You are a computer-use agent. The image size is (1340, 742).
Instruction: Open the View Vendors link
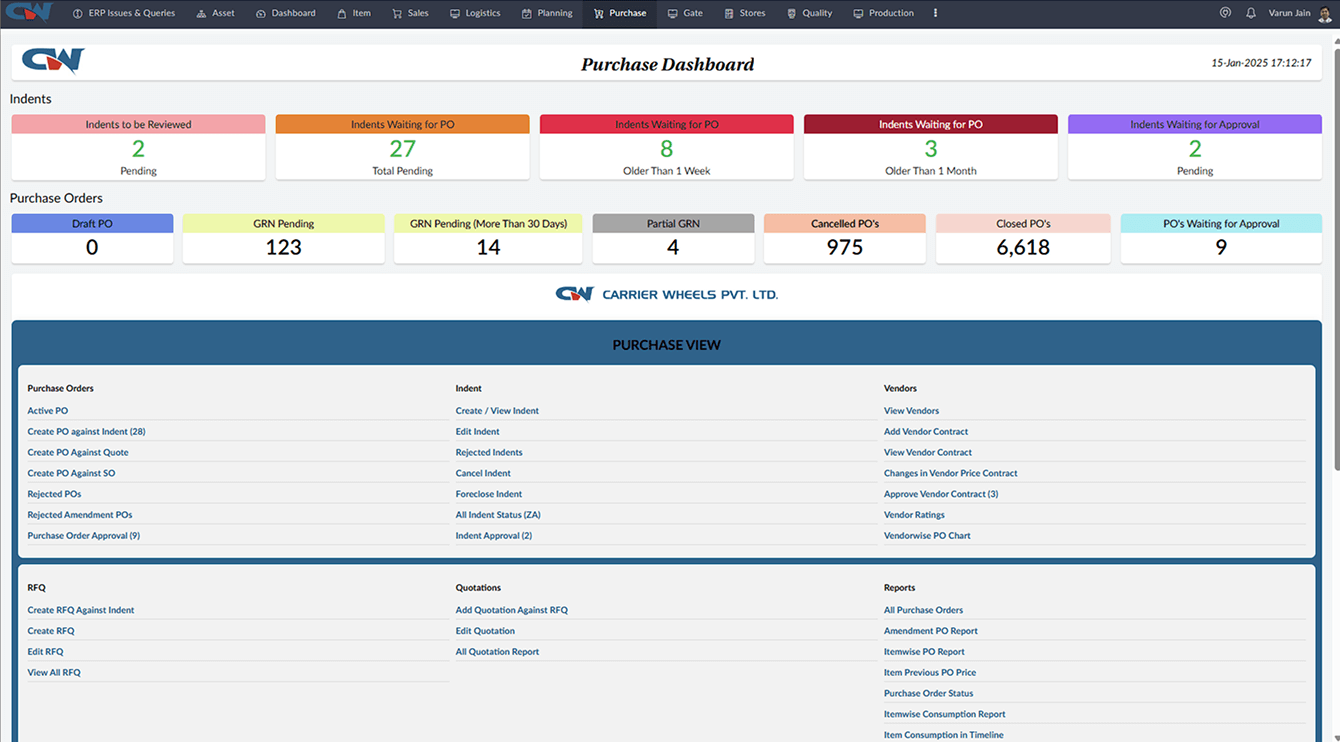[x=910, y=410]
